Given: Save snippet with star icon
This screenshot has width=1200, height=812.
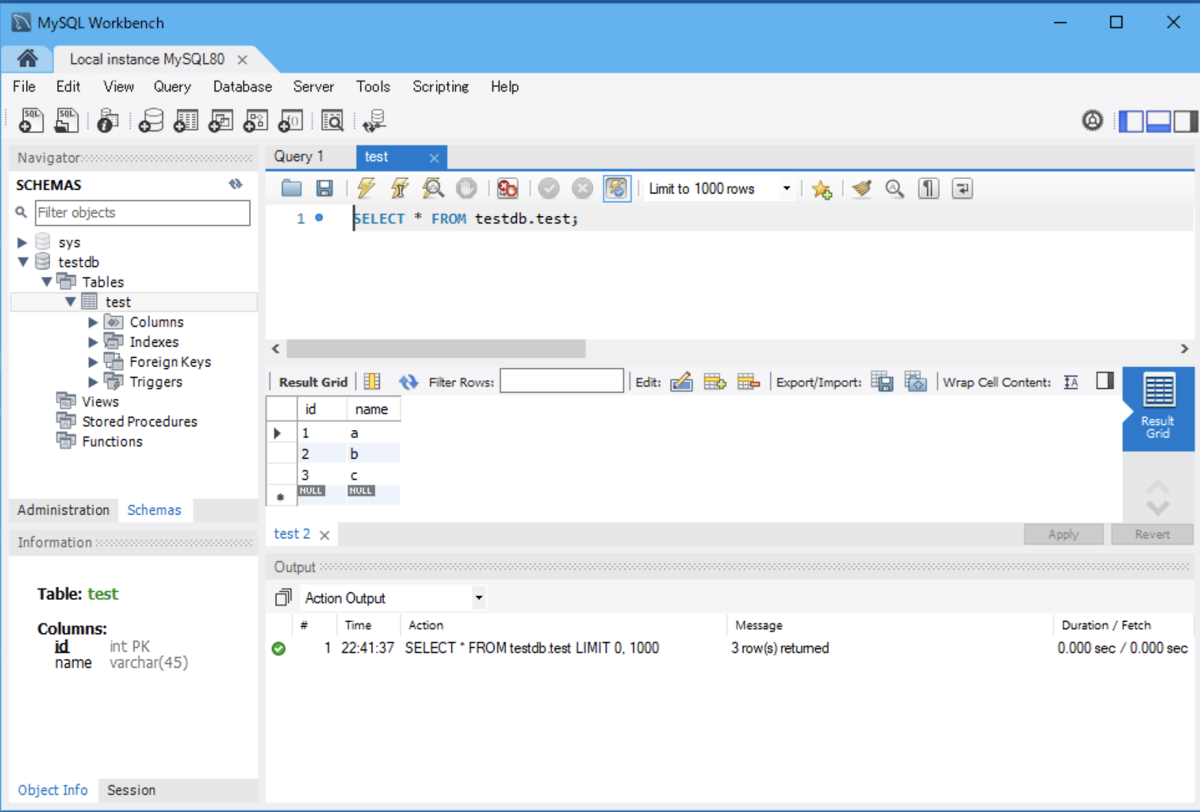Looking at the screenshot, I should tap(822, 188).
